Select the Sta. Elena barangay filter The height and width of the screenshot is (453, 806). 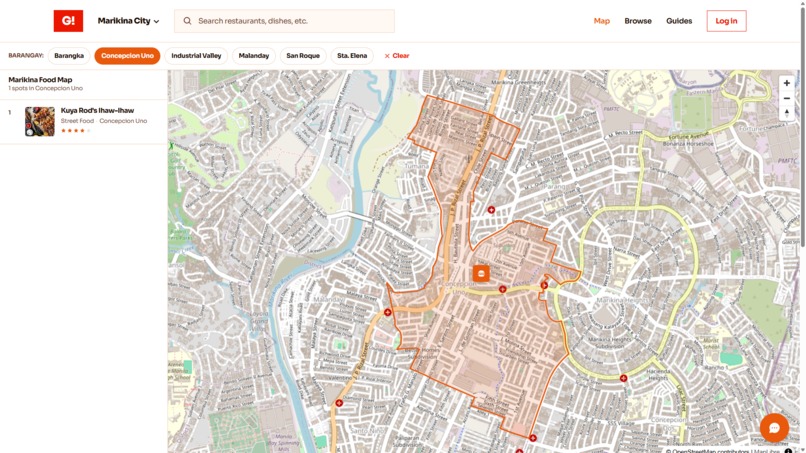[x=352, y=56]
